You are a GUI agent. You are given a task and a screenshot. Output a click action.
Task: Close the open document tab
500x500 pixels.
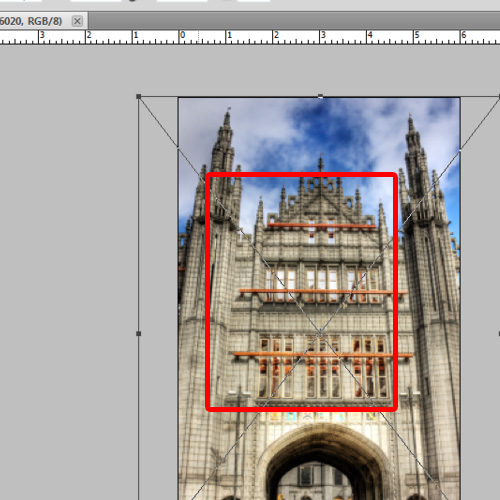pyautogui.click(x=77, y=21)
